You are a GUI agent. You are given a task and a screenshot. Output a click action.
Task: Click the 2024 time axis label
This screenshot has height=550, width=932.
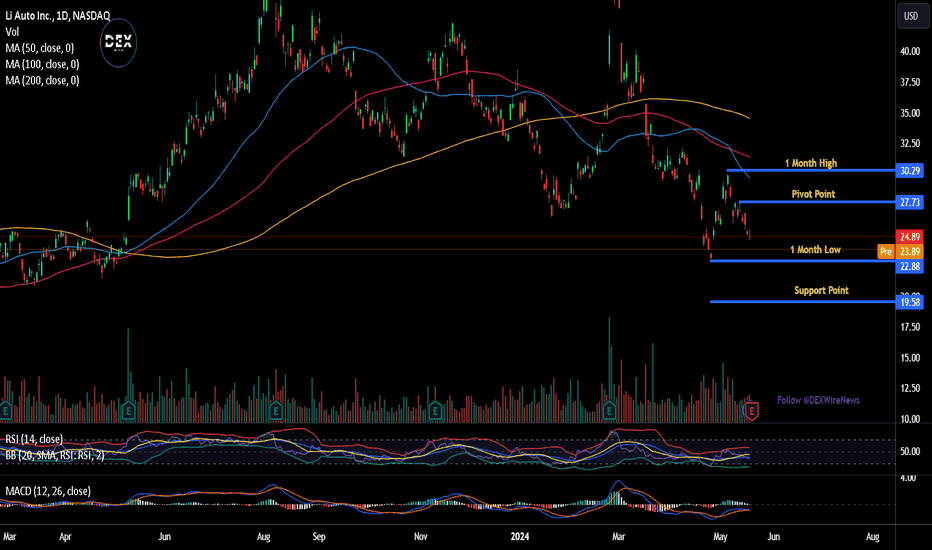pos(519,536)
